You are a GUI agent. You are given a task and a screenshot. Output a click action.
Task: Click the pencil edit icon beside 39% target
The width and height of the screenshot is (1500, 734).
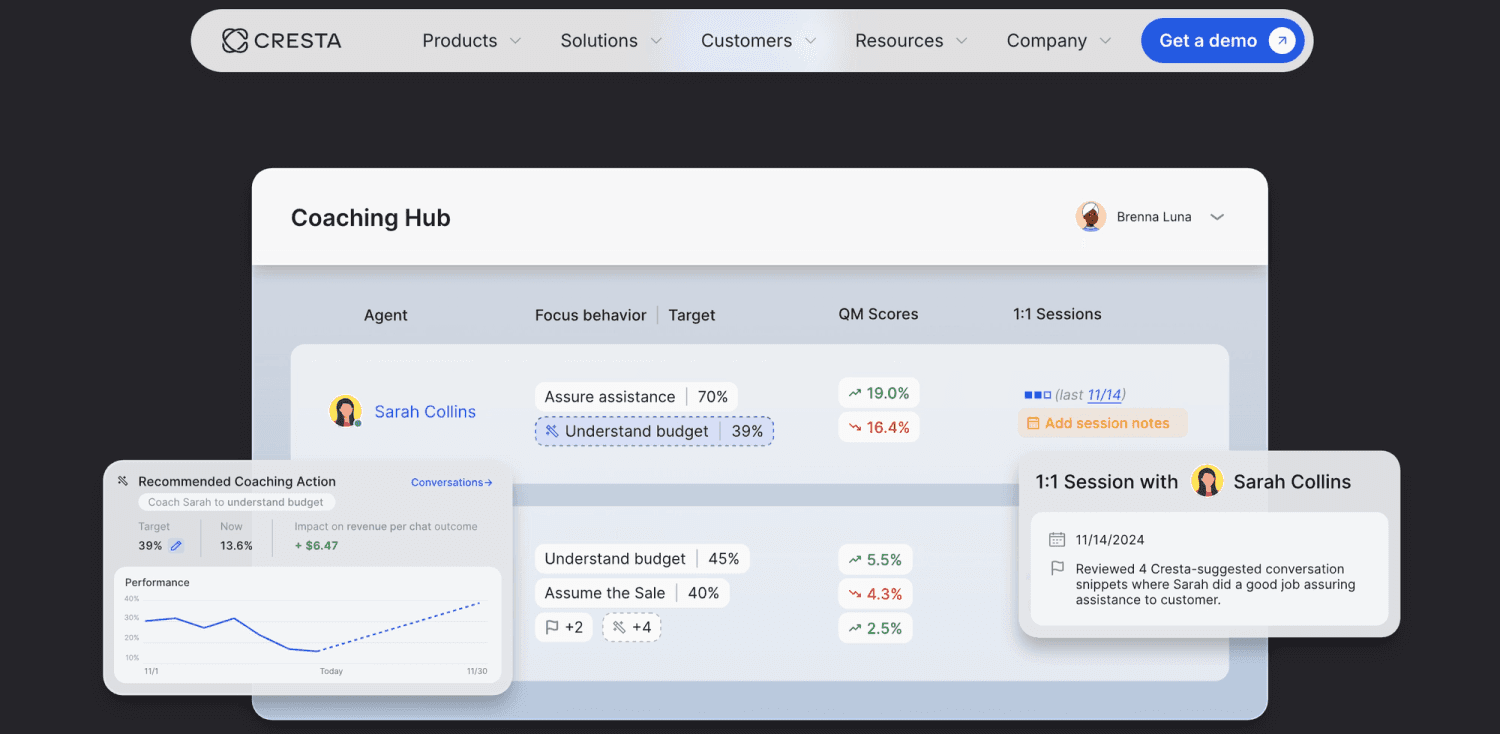coord(176,546)
